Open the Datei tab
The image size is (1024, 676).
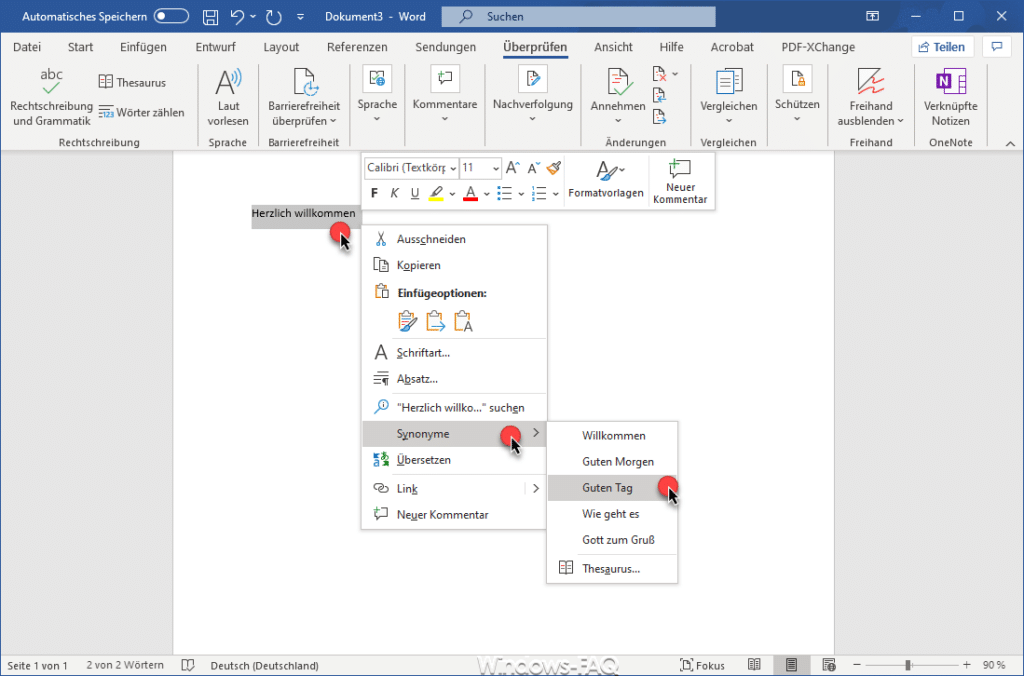pos(27,47)
